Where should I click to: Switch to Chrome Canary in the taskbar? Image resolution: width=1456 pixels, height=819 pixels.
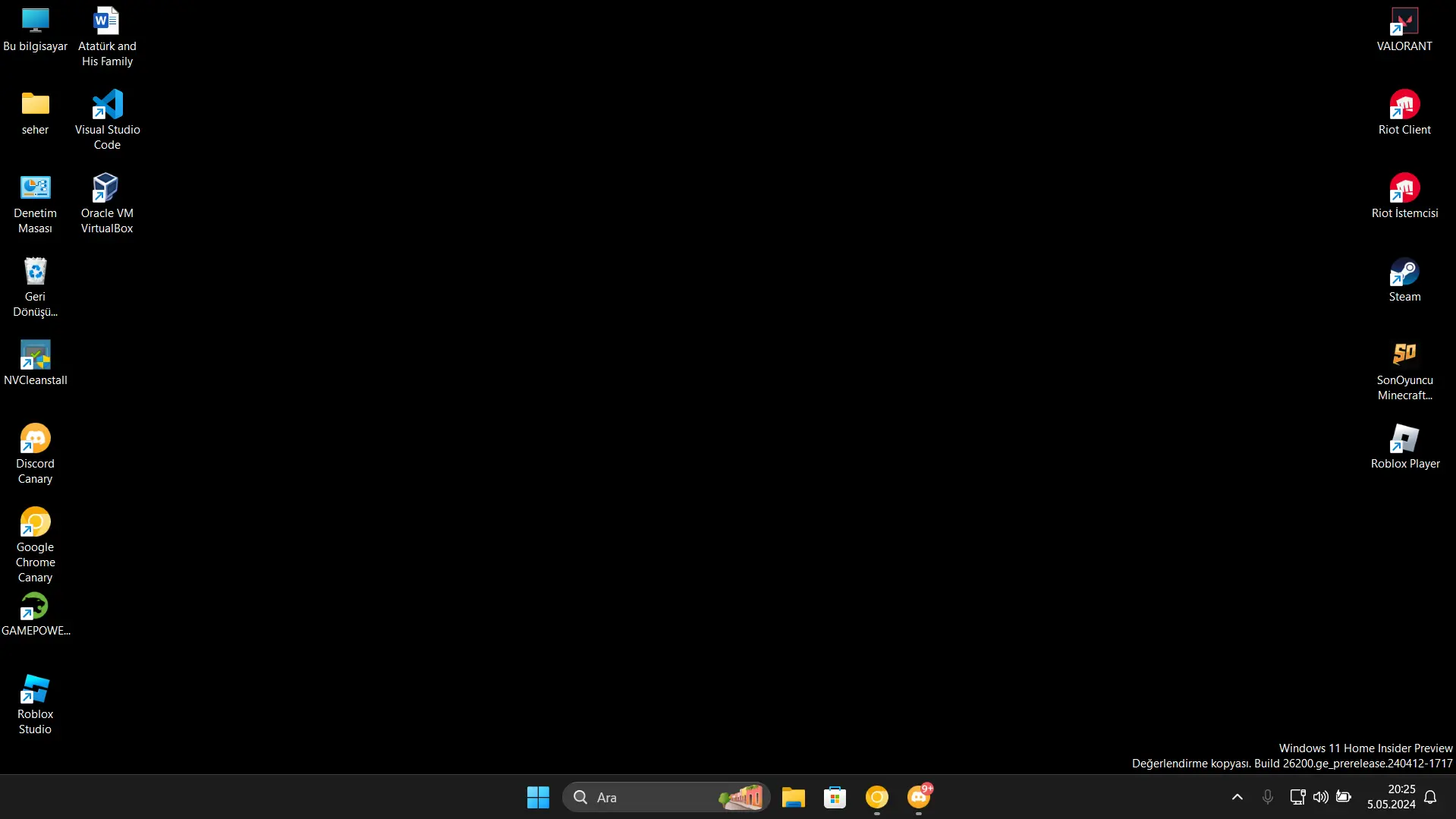click(x=876, y=797)
